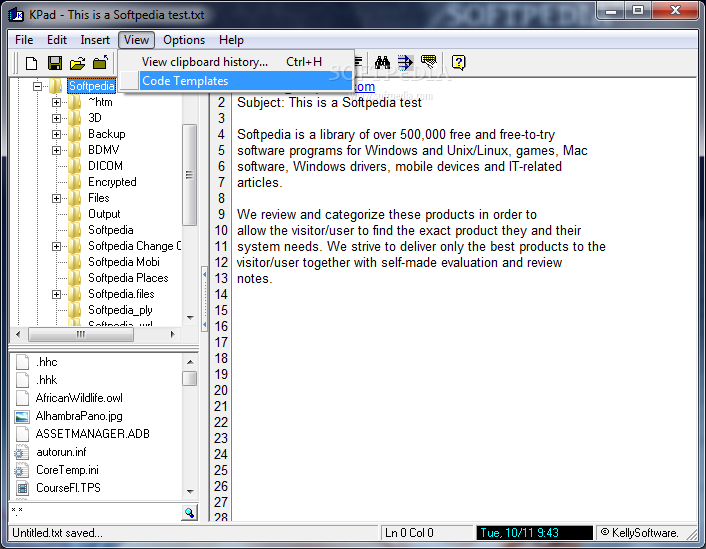
Task: Click the upper blue splitter arrow between panels
Action: coord(204,274)
